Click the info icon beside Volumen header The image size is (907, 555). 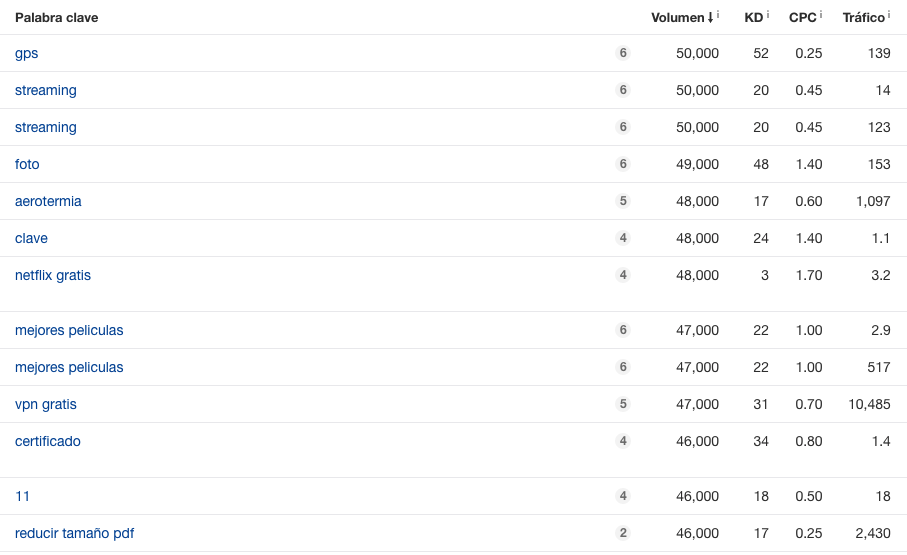[718, 14]
